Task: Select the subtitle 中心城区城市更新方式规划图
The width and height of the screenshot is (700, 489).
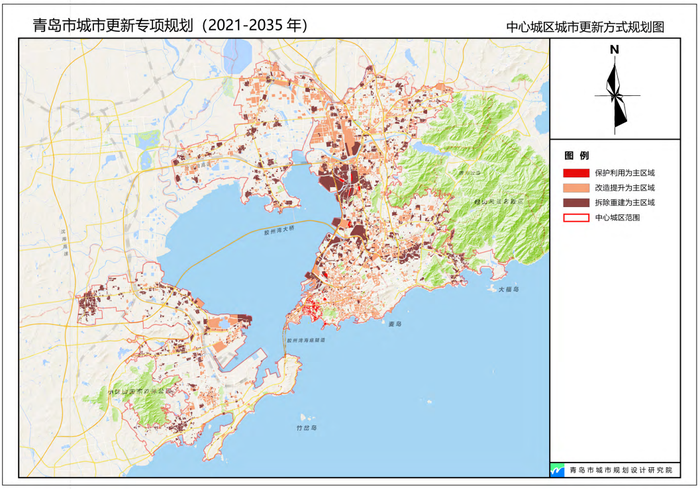Action: click(585, 27)
